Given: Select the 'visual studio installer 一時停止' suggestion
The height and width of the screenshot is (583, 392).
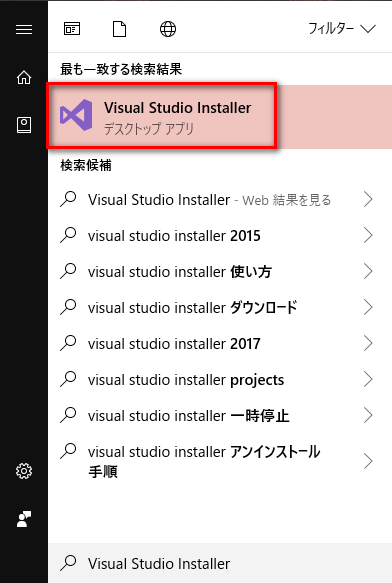Looking at the screenshot, I should [x=219, y=416].
